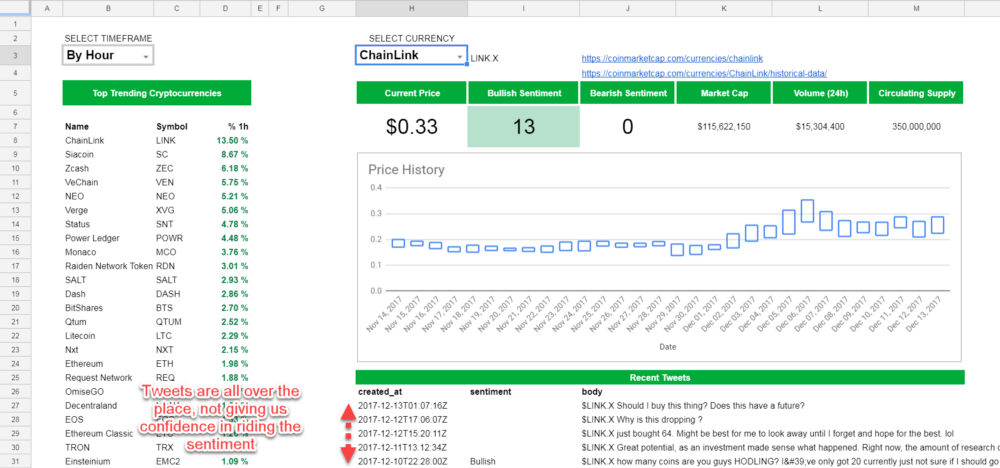Click the LINK symbol cell
The height and width of the screenshot is (468, 1000).
coord(165,140)
